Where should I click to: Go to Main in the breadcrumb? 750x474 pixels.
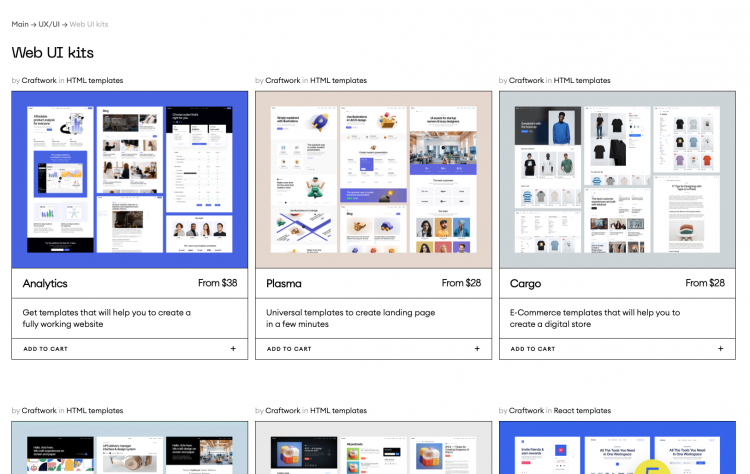click(20, 24)
